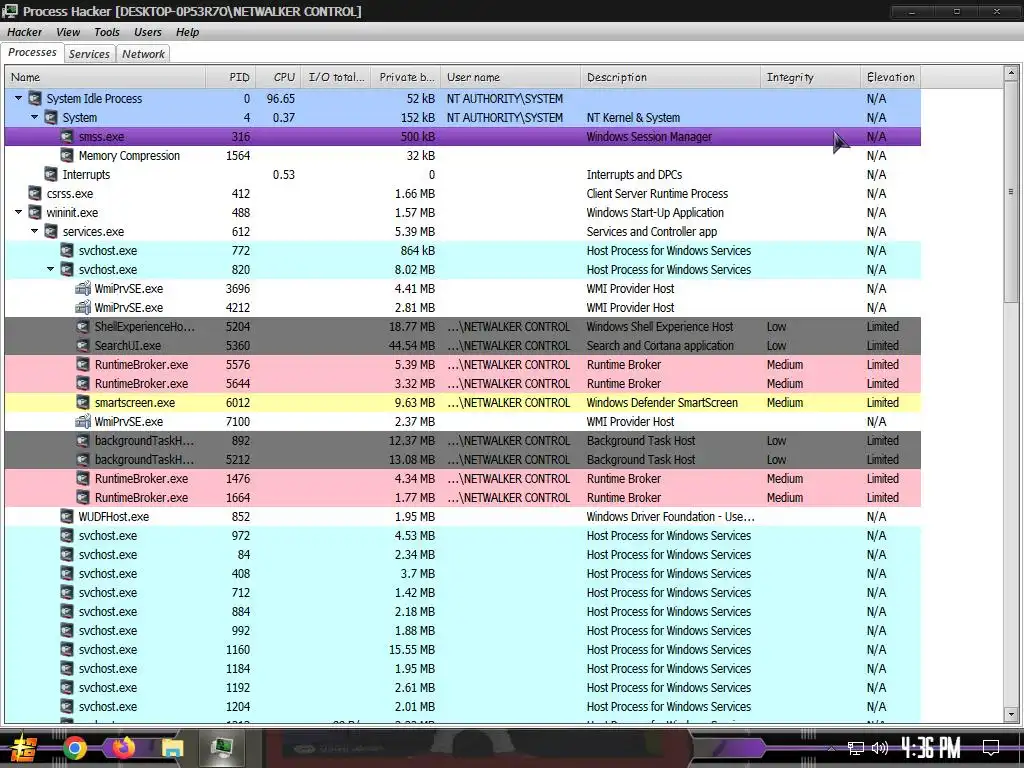
Task: Click the vertical scrollbar thumb
Action: [1011, 192]
